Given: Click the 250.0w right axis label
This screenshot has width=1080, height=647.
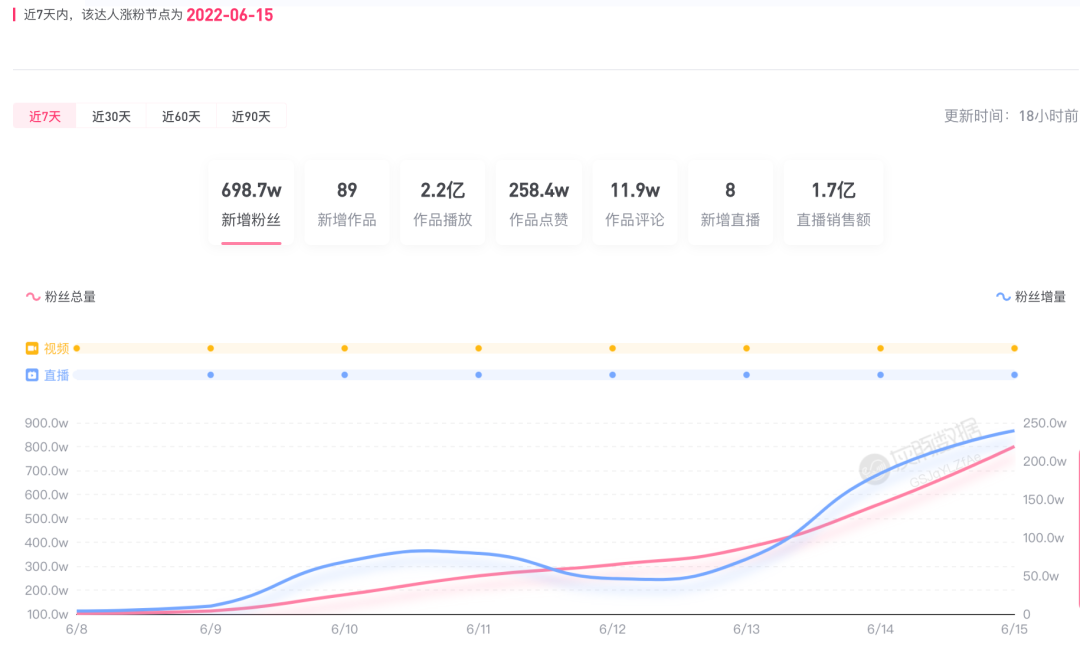Looking at the screenshot, I should [x=1044, y=423].
